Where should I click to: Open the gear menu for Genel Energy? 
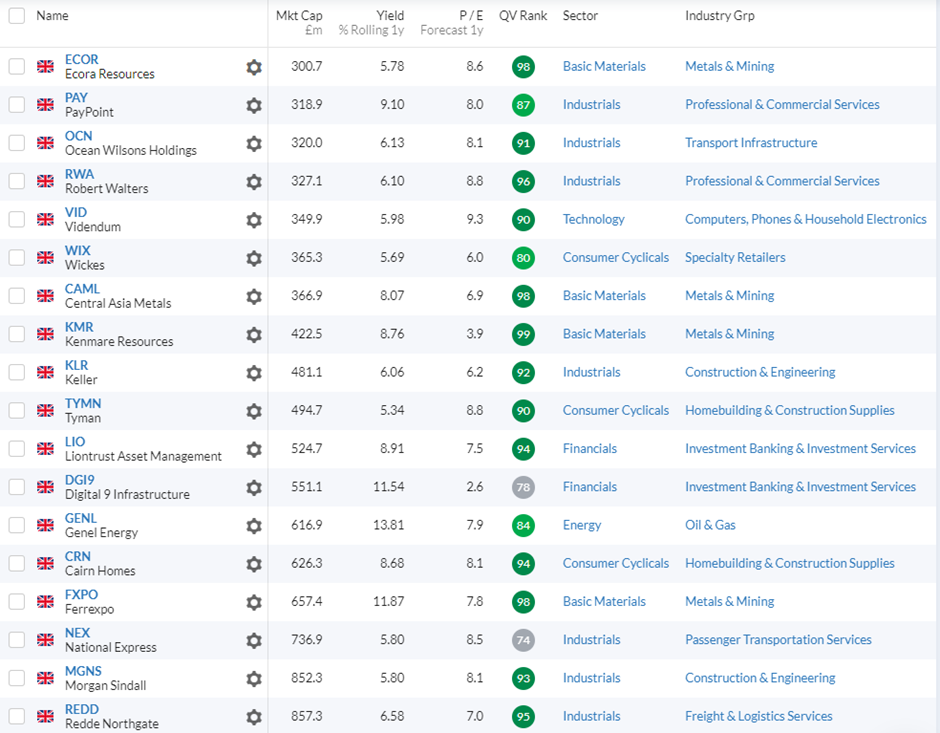pos(254,526)
